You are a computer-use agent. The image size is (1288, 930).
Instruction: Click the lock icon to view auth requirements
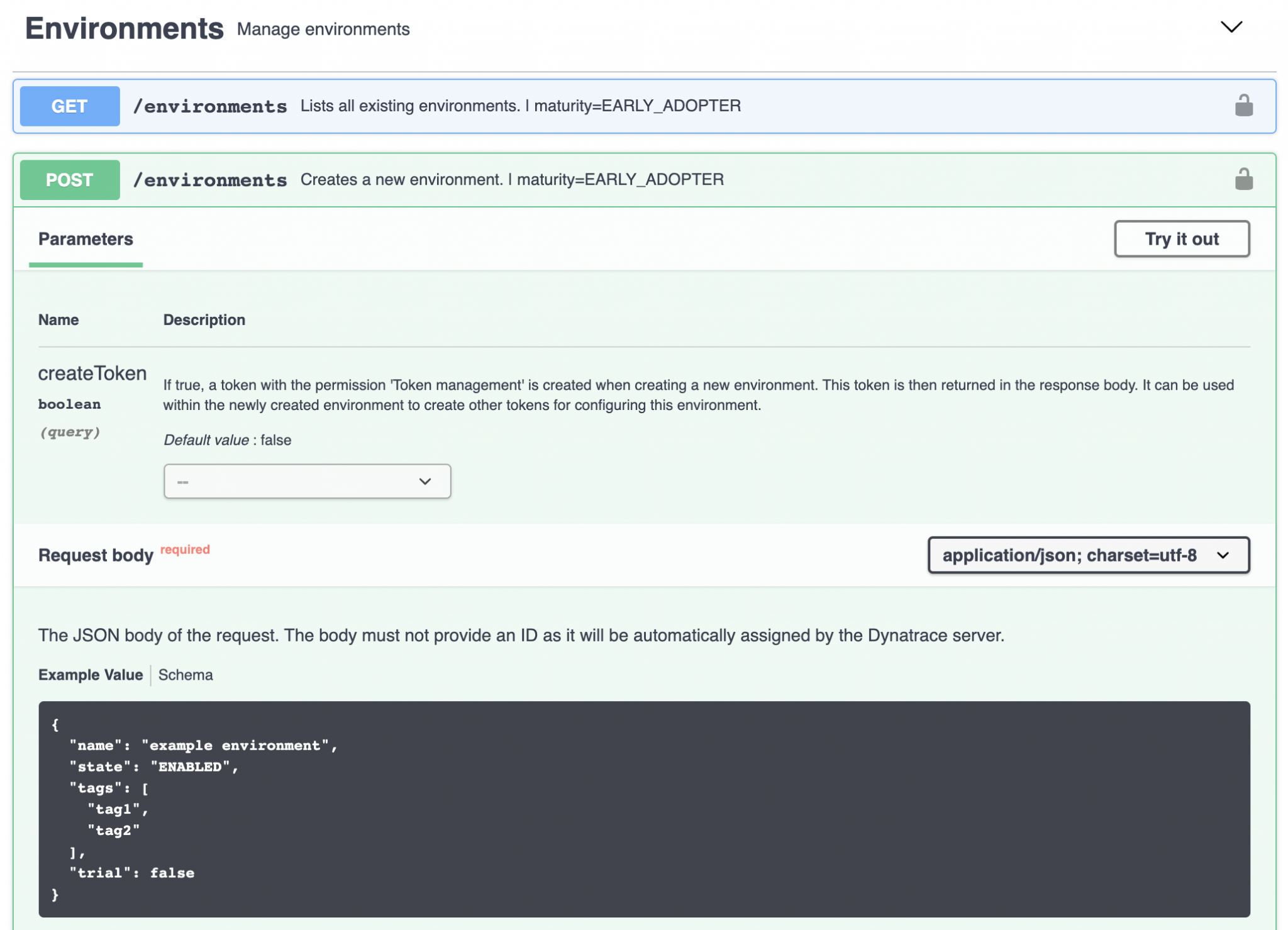1244,179
